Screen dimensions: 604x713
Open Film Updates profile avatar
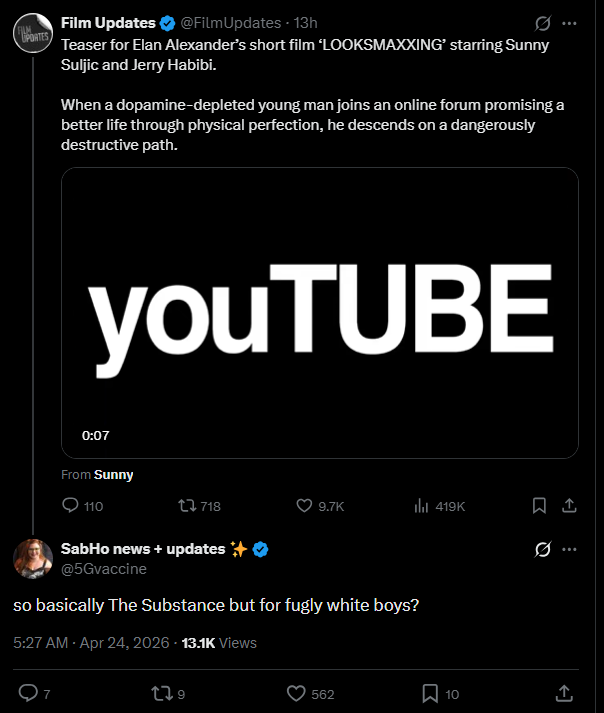pos(32,34)
